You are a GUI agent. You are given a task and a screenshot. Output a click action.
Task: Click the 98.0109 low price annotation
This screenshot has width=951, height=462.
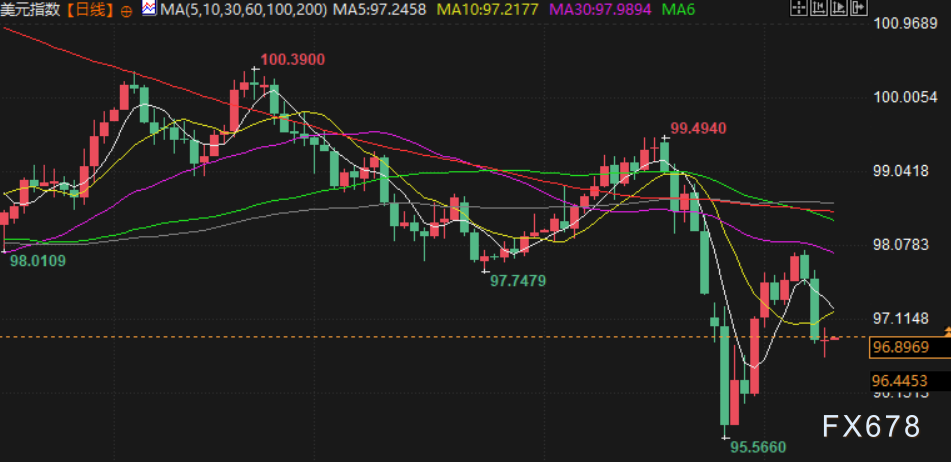click(38, 261)
